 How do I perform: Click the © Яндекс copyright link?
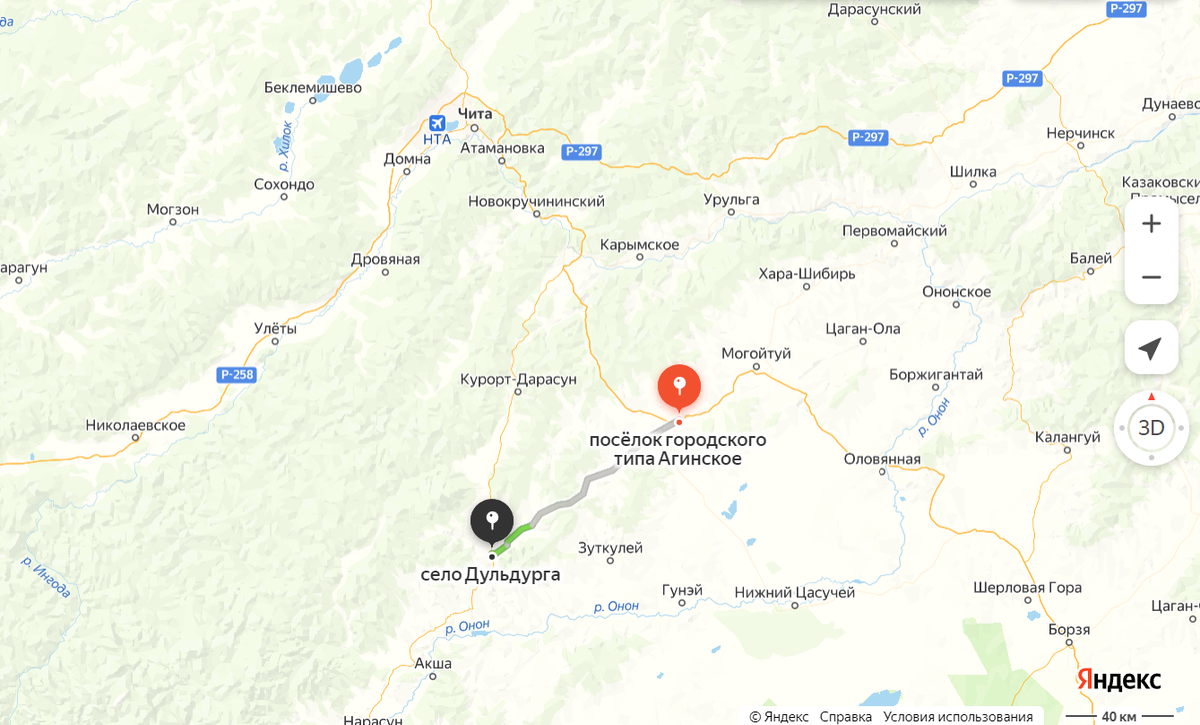point(779,716)
